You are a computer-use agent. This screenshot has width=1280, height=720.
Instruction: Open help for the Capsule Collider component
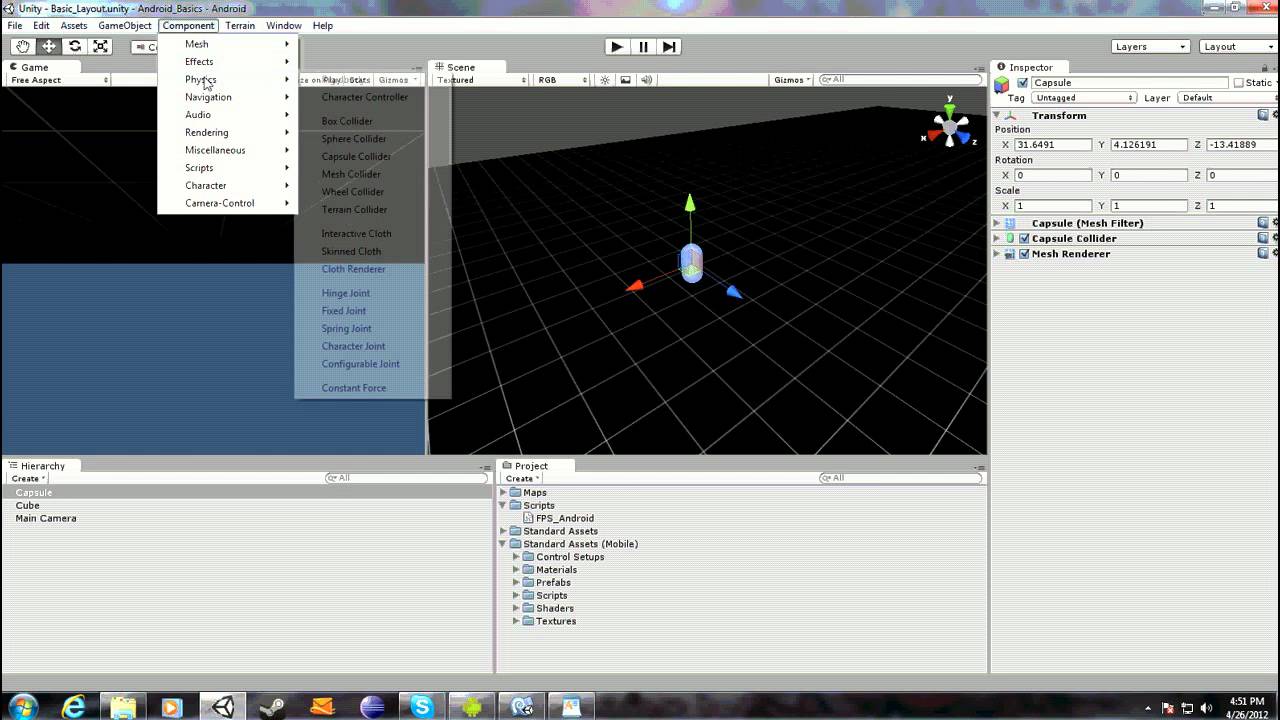click(1263, 238)
